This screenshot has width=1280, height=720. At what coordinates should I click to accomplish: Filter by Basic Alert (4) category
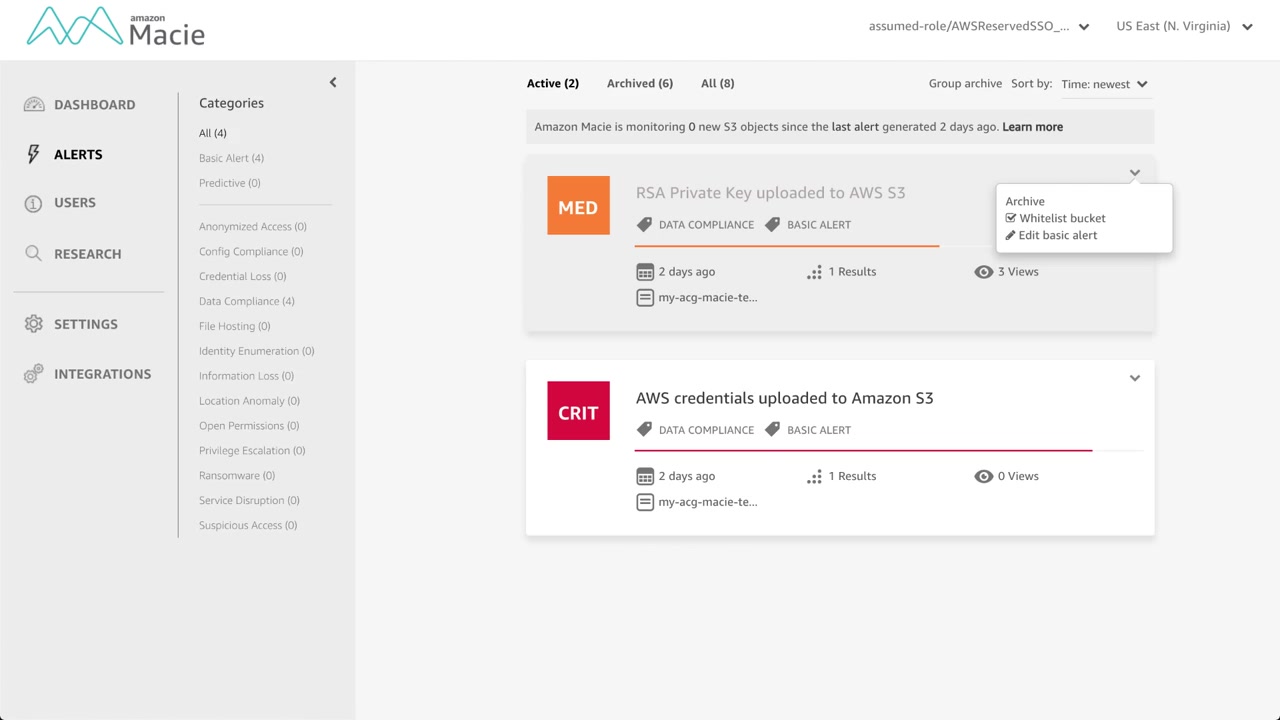tap(231, 158)
